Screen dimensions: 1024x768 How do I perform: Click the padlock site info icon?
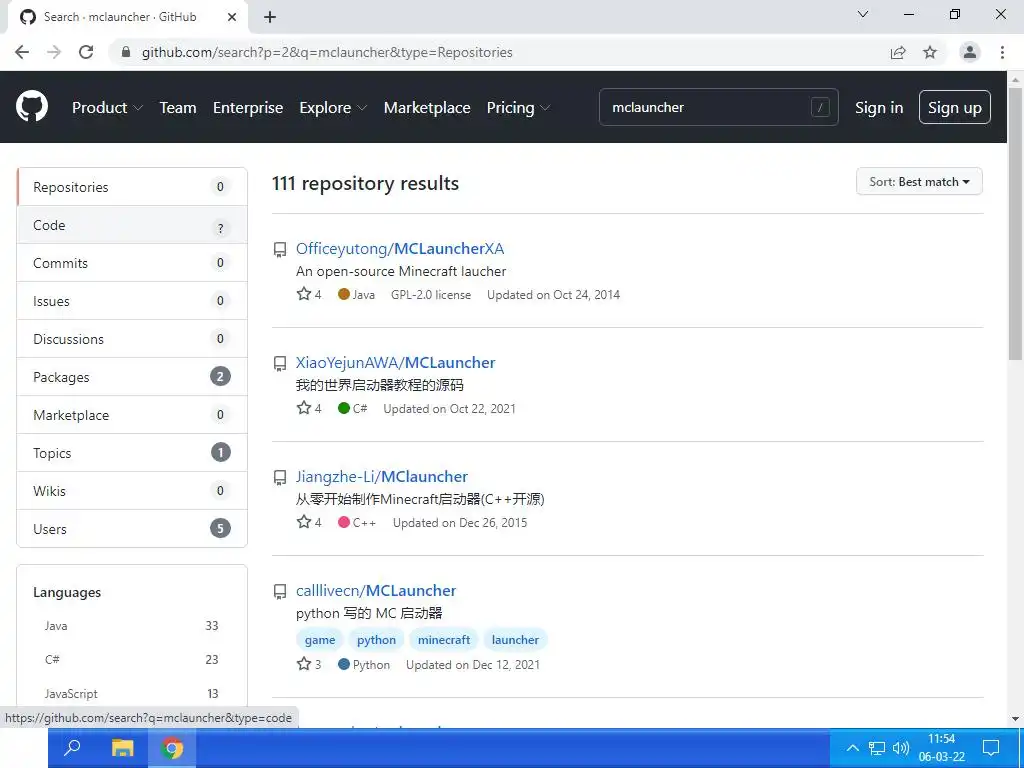click(127, 52)
